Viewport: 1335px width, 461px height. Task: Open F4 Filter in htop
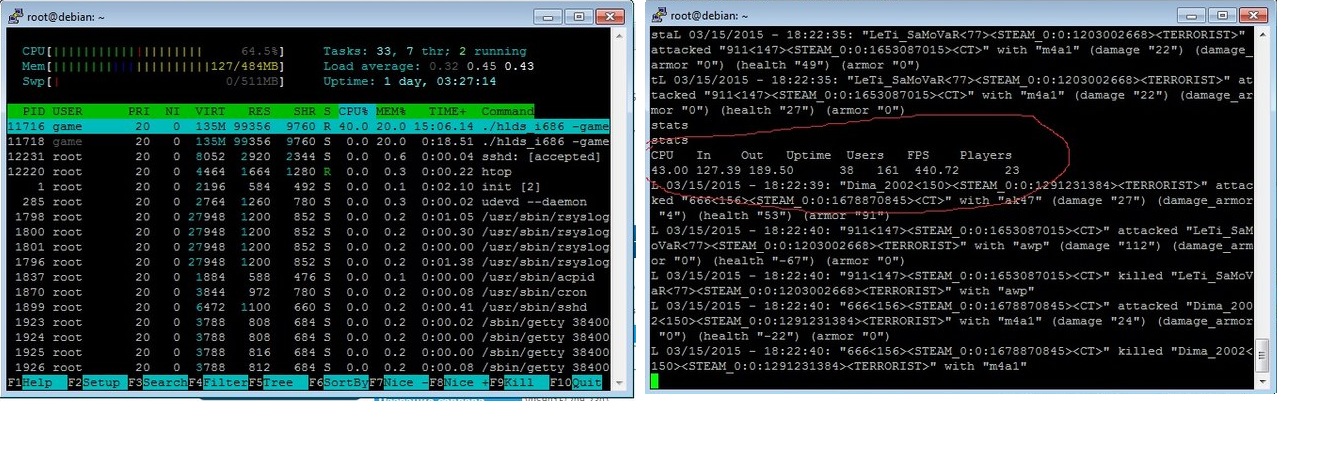tap(218, 382)
